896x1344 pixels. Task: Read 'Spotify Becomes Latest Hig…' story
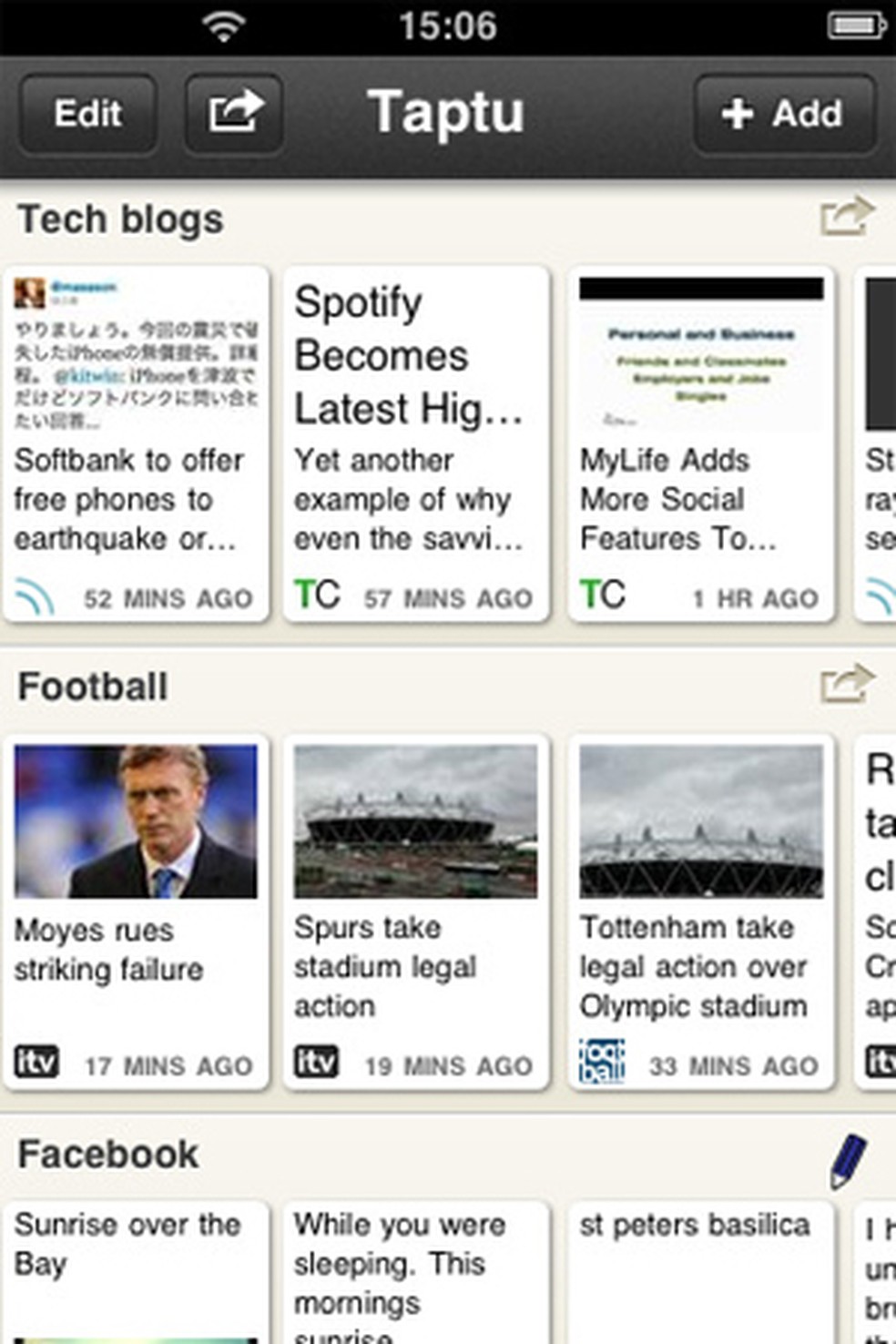coord(408,355)
